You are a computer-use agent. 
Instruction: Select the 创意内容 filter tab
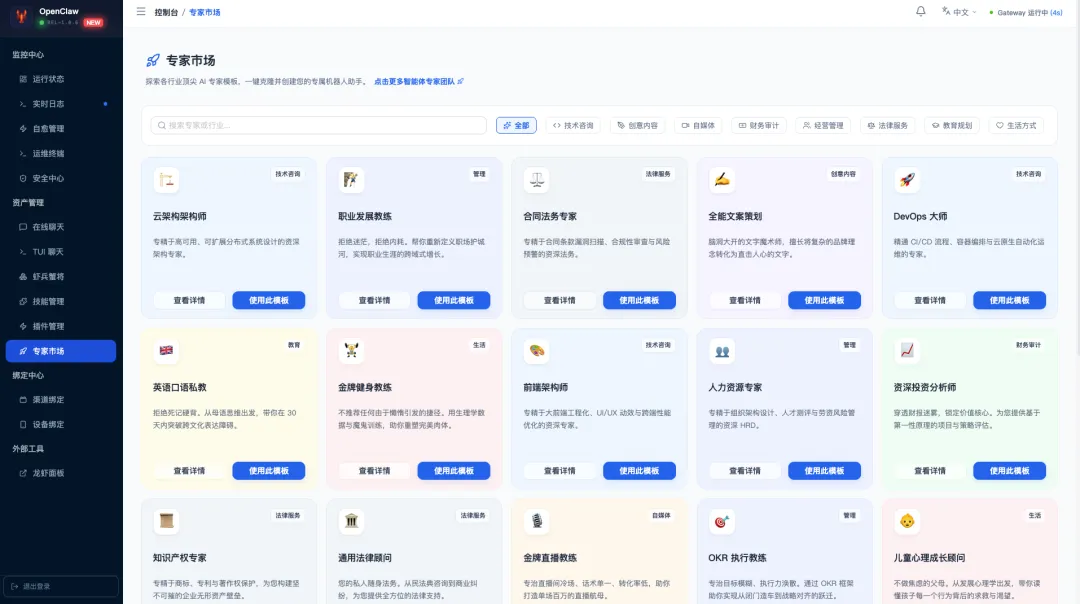(637, 125)
